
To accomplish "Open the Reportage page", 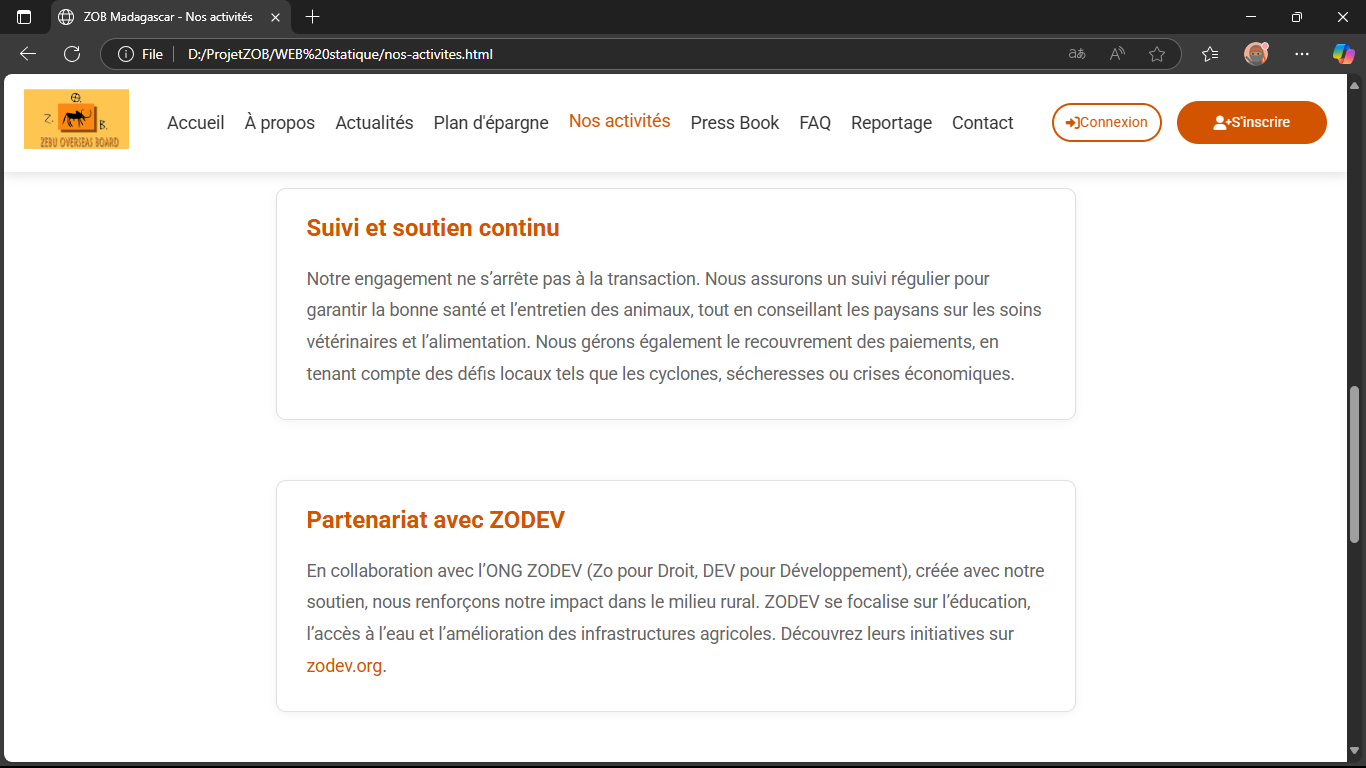I will tap(891, 123).
